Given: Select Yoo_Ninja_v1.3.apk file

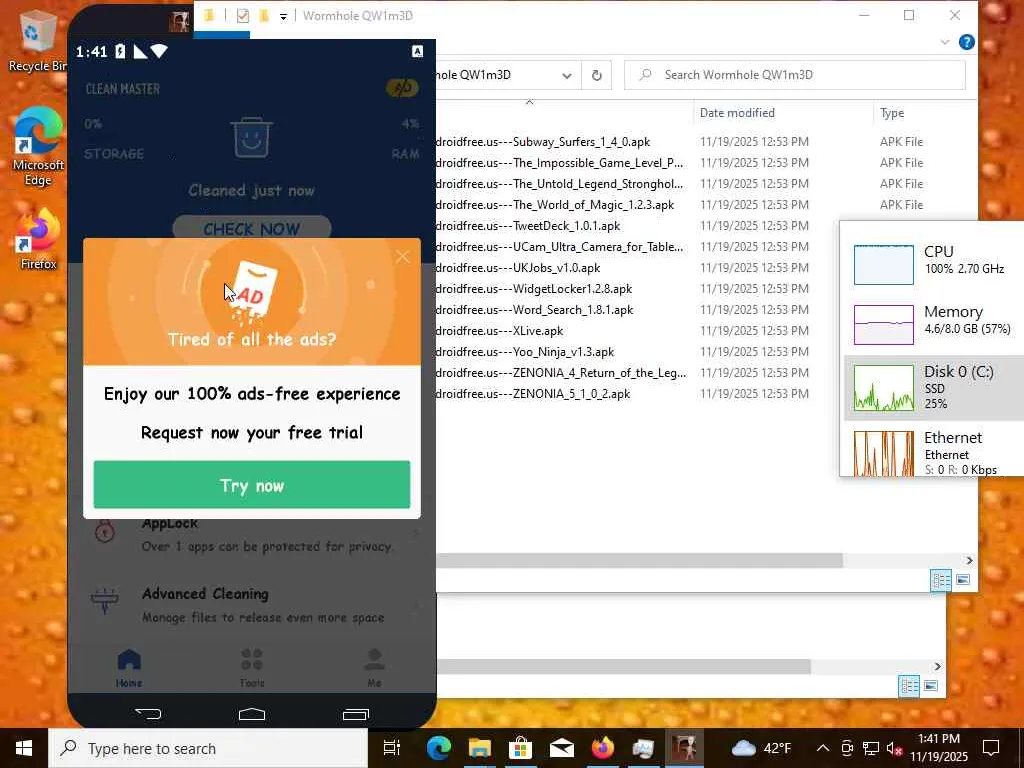Looking at the screenshot, I should coord(524,352).
